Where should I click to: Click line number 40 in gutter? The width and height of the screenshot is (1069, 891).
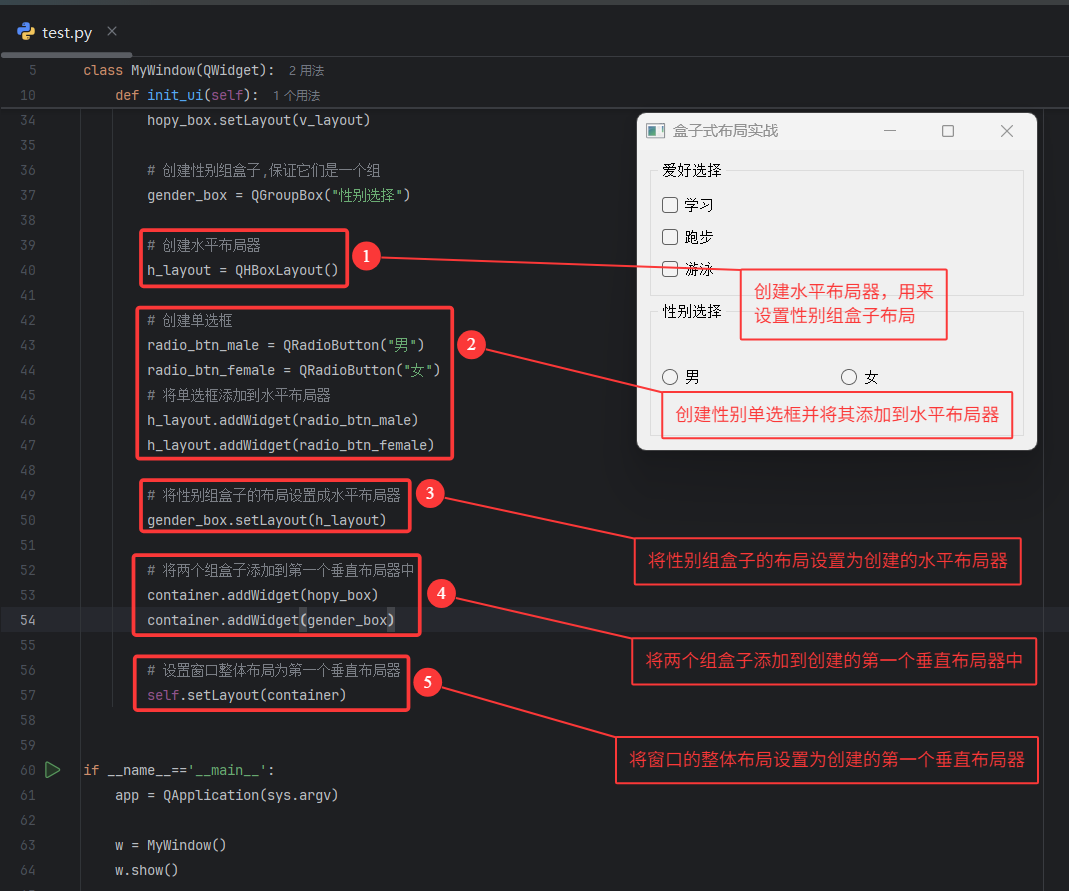pos(28,270)
